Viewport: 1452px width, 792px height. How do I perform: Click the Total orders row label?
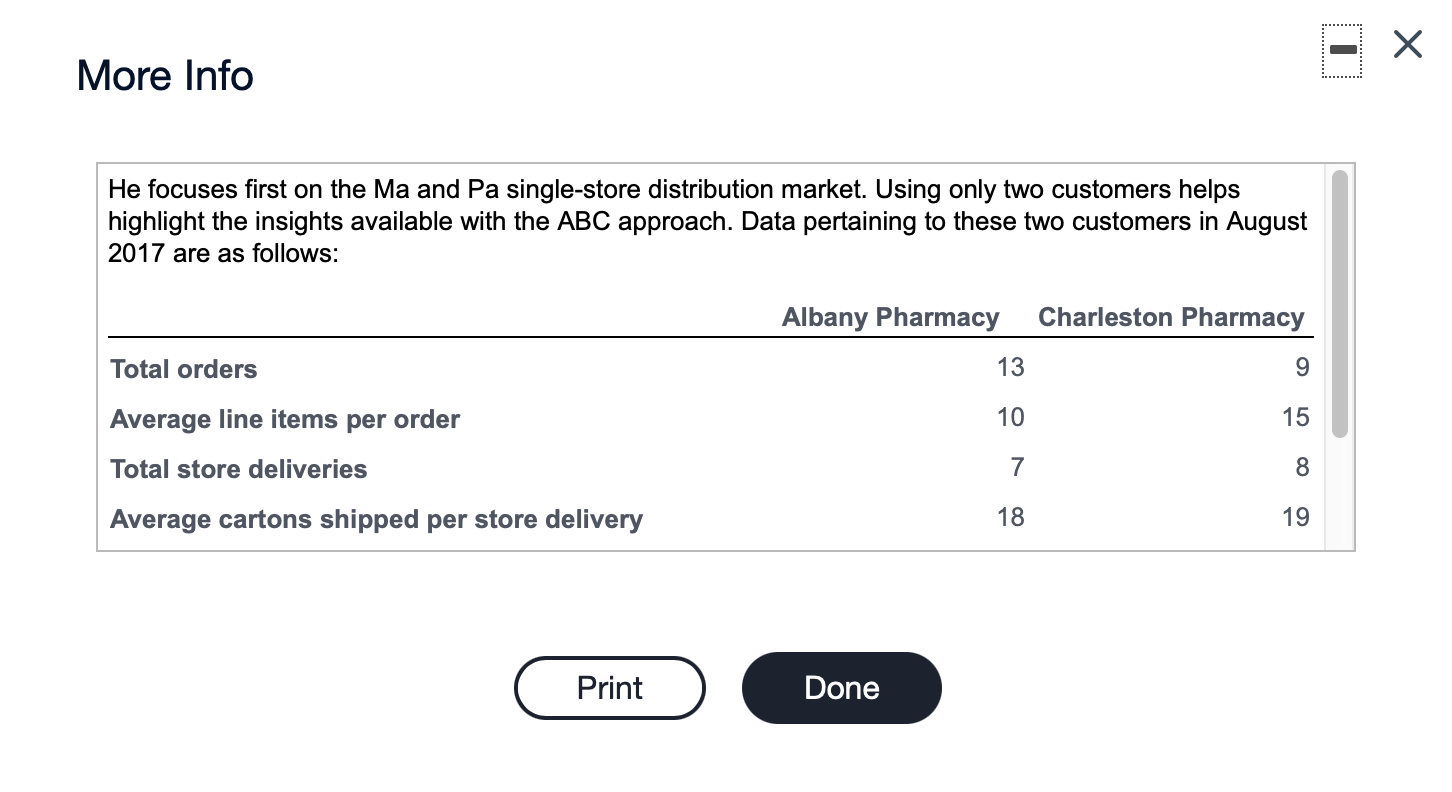[x=184, y=369]
